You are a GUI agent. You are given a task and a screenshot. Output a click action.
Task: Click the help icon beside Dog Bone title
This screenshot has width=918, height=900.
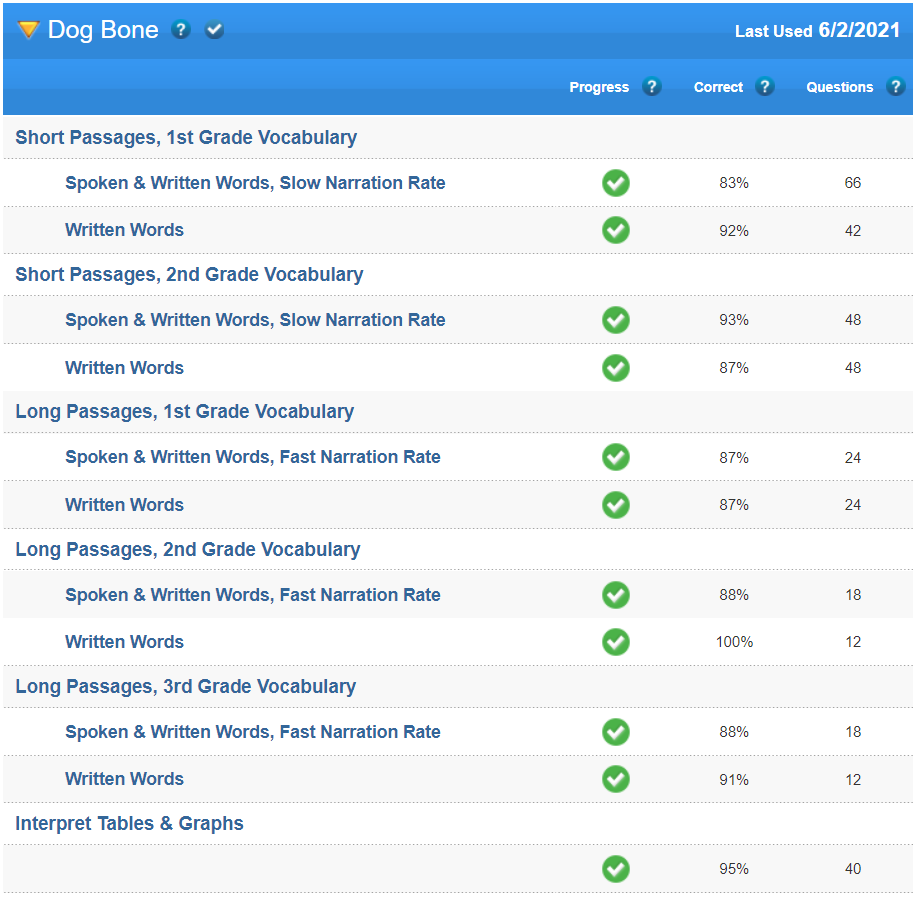coord(180,30)
